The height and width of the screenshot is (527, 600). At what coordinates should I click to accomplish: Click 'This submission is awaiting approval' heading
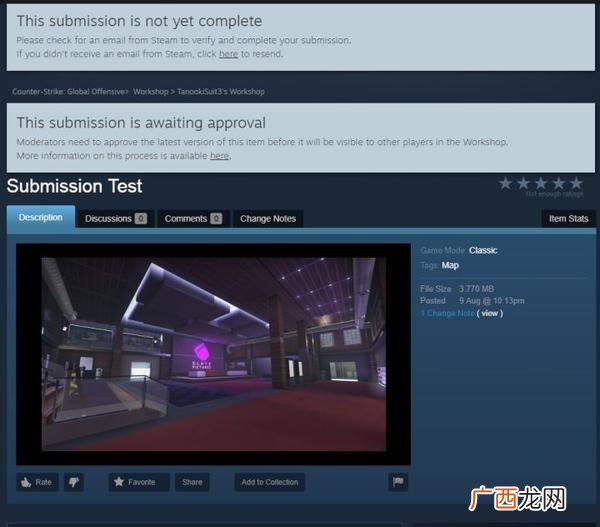pyautogui.click(x=141, y=123)
